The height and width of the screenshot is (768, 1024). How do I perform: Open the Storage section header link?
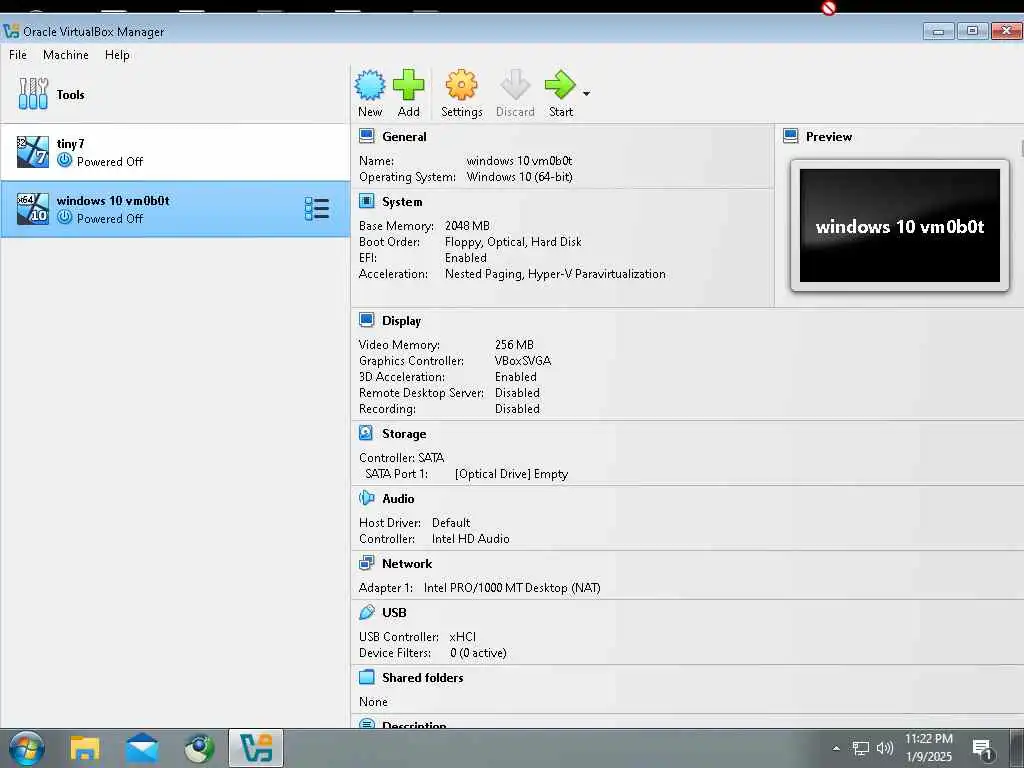[x=404, y=434]
